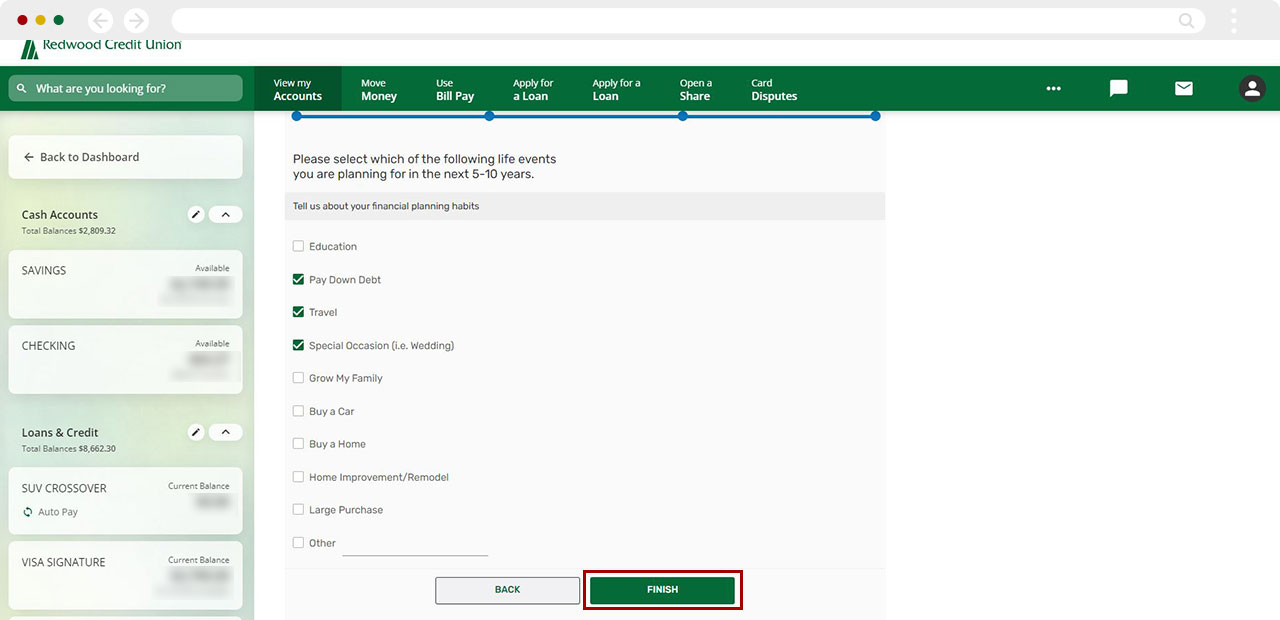Check the Buy a Car checkbox

coord(298,411)
